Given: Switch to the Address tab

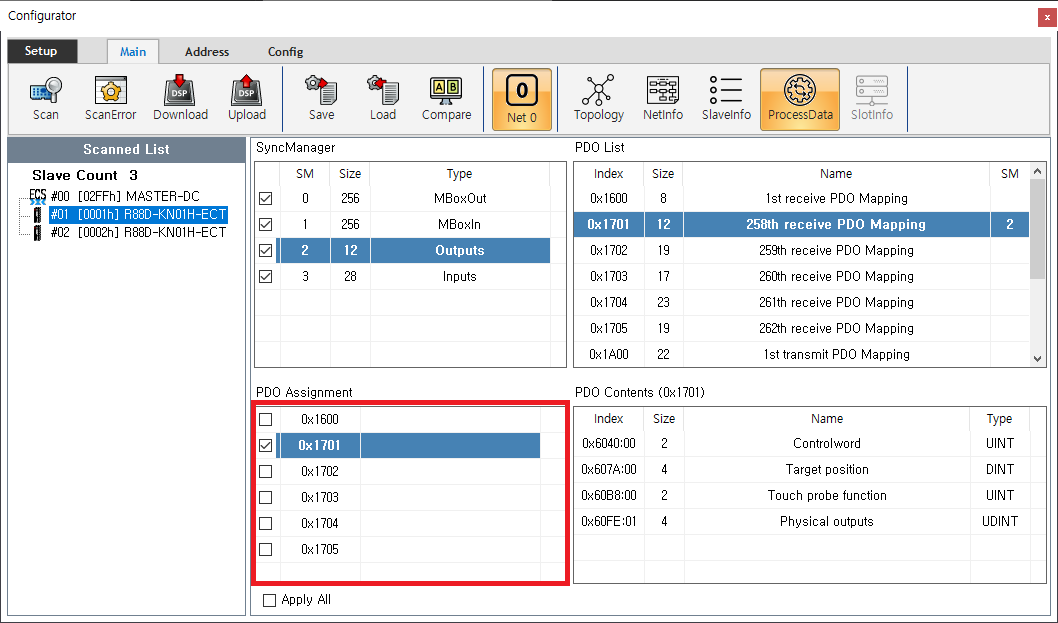Looking at the screenshot, I should [207, 52].
